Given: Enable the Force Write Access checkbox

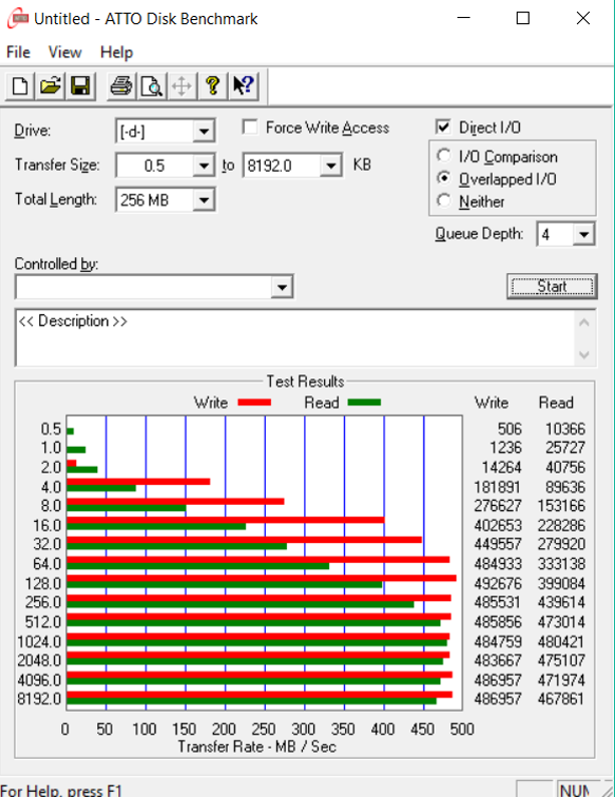Looking at the screenshot, I should 250,128.
